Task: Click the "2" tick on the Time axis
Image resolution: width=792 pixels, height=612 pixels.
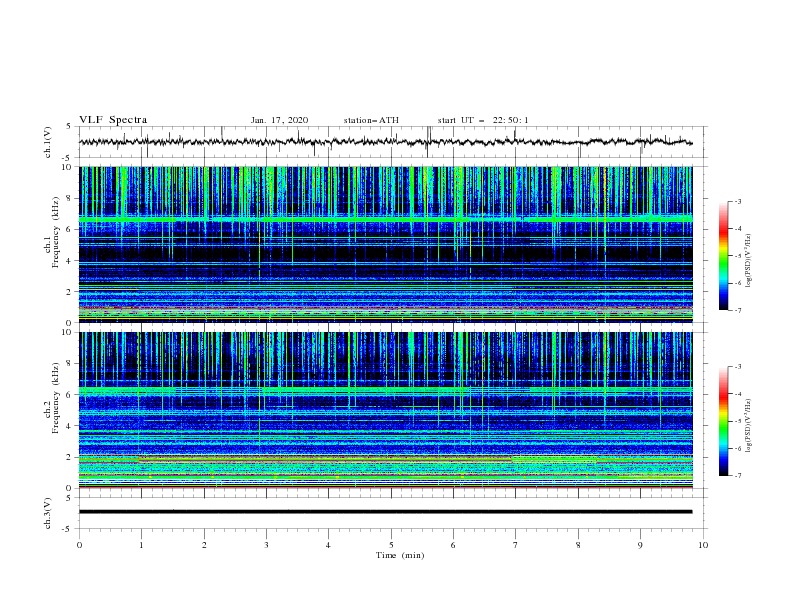Action: pyautogui.click(x=204, y=545)
